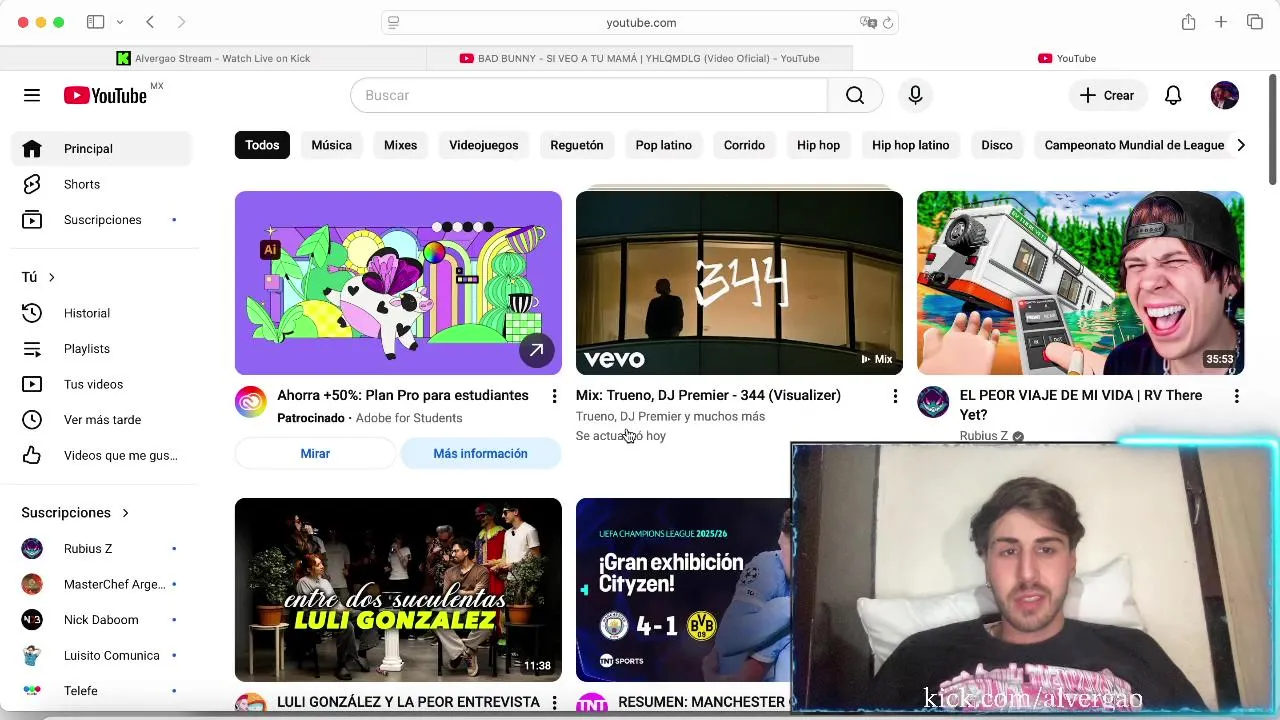Open the Safari sidebar dropdown chevron
This screenshot has height=720, width=1280.
click(x=120, y=22)
